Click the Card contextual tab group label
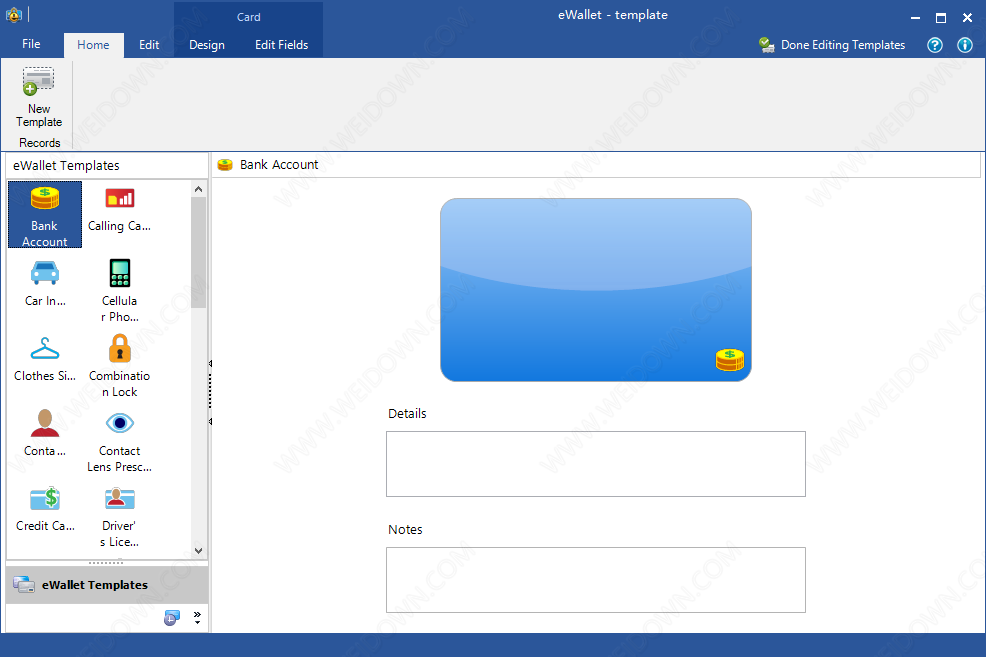Image resolution: width=986 pixels, height=657 pixels. 248,17
